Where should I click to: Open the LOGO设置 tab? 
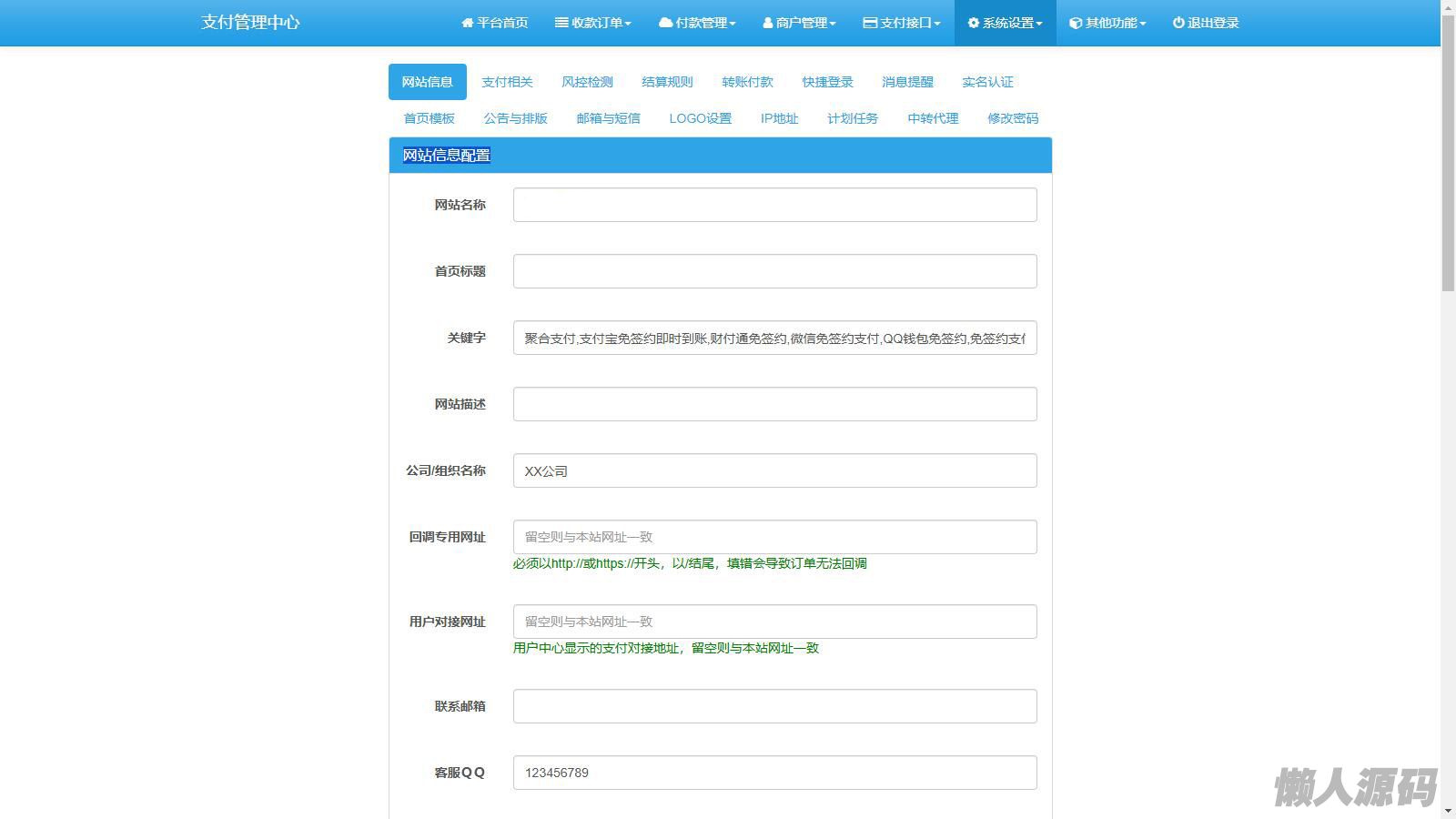click(x=700, y=118)
